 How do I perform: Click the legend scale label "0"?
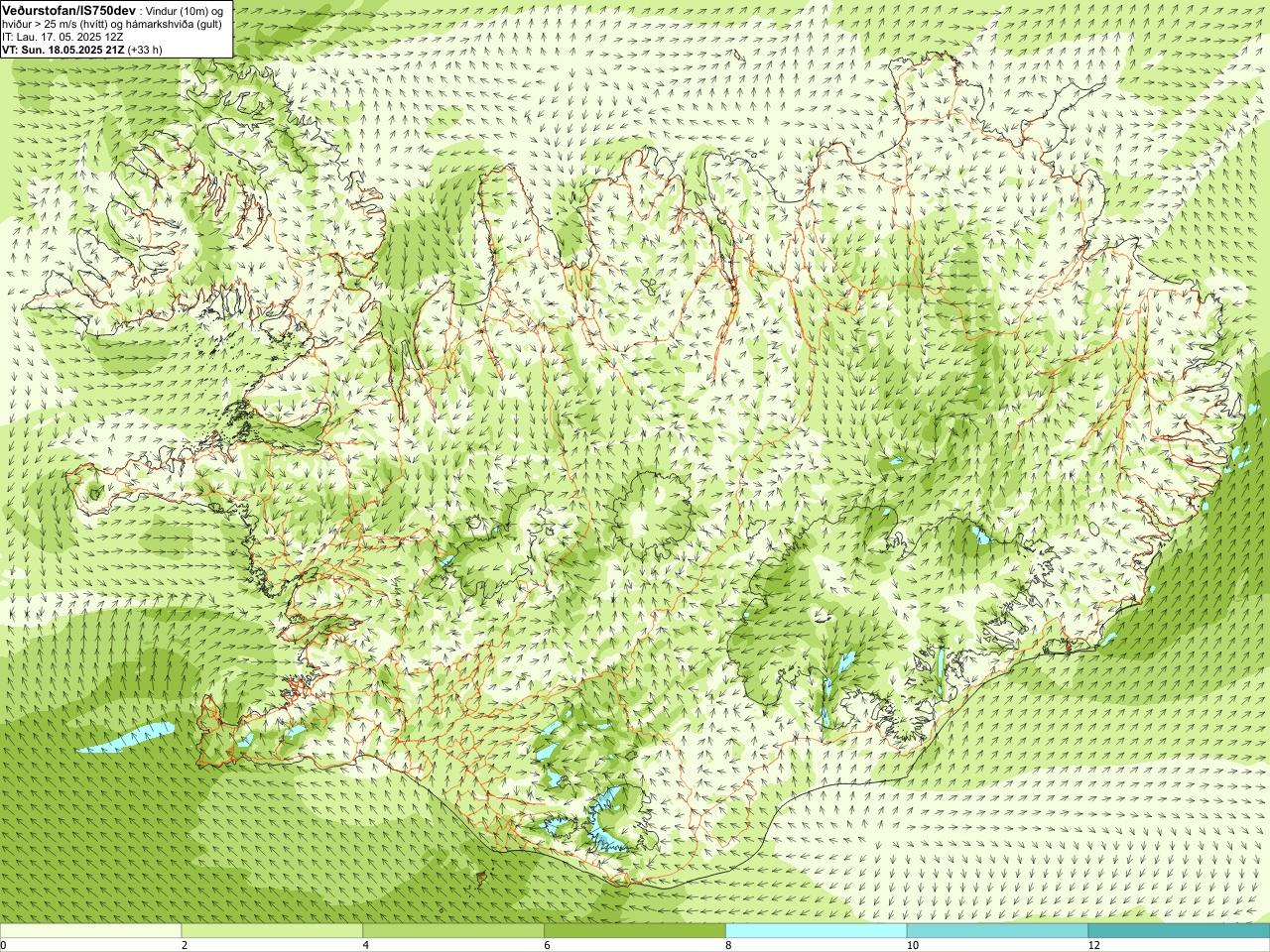click(x=4, y=945)
